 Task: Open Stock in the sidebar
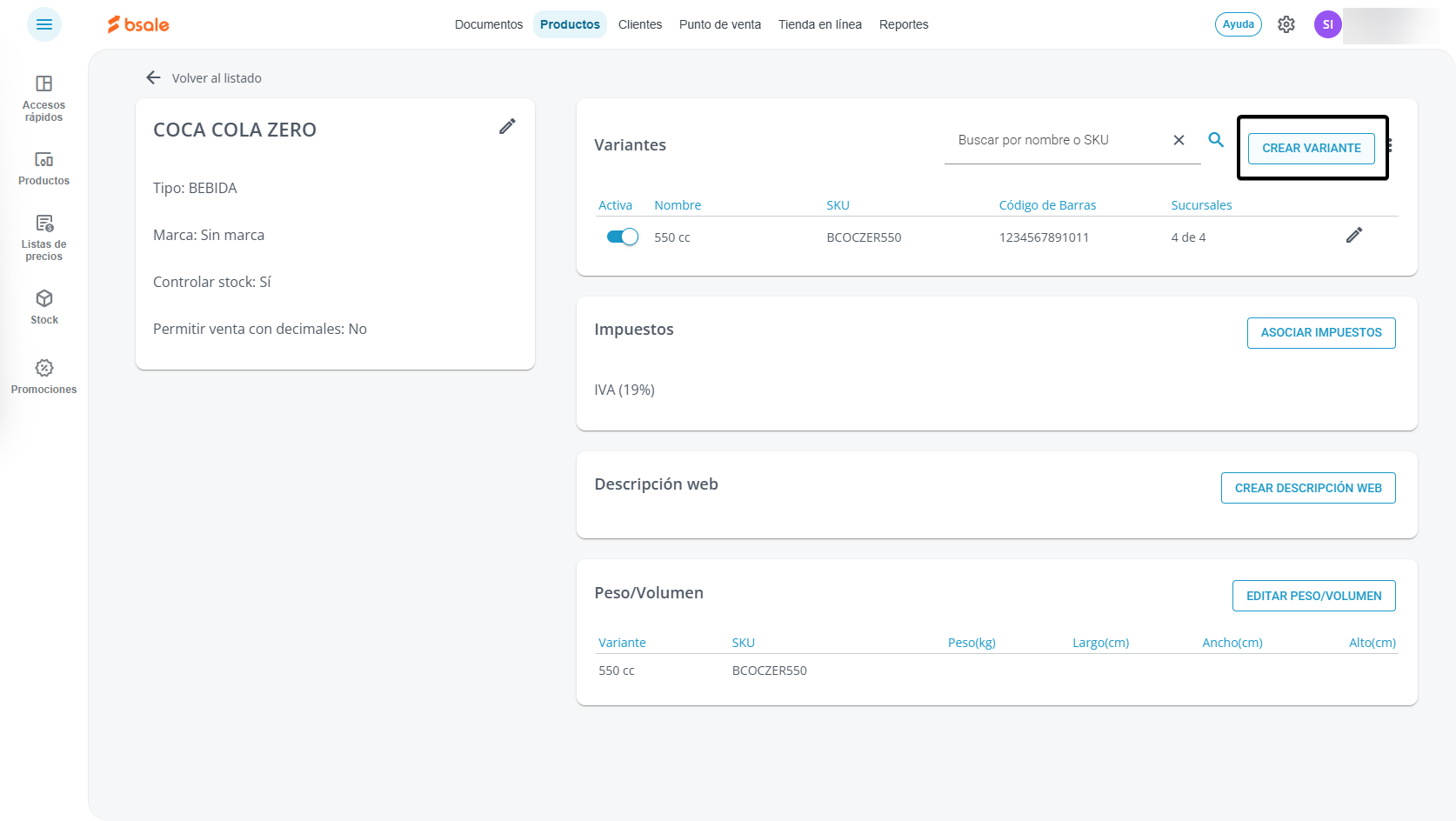(43, 308)
